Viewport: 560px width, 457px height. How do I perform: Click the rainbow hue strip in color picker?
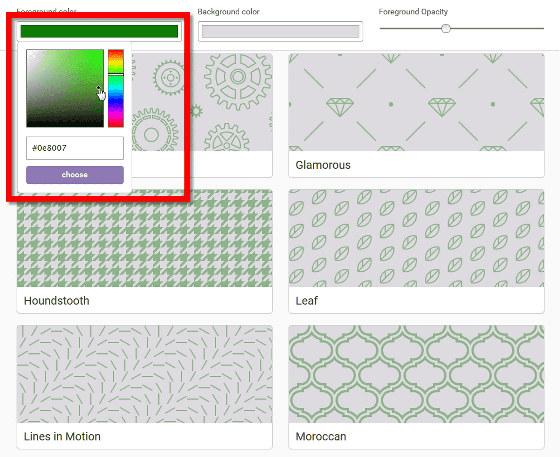(116, 88)
